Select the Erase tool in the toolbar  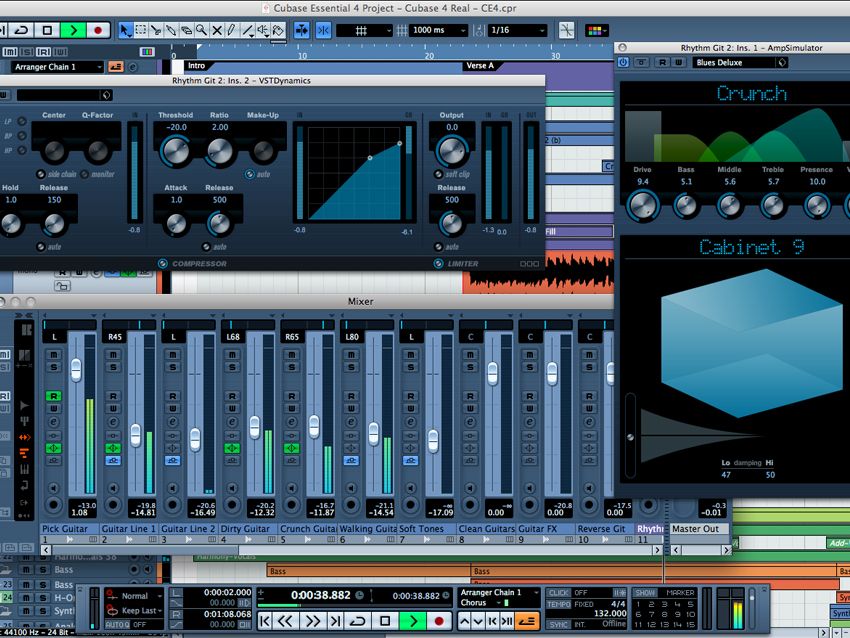pyautogui.click(x=186, y=30)
